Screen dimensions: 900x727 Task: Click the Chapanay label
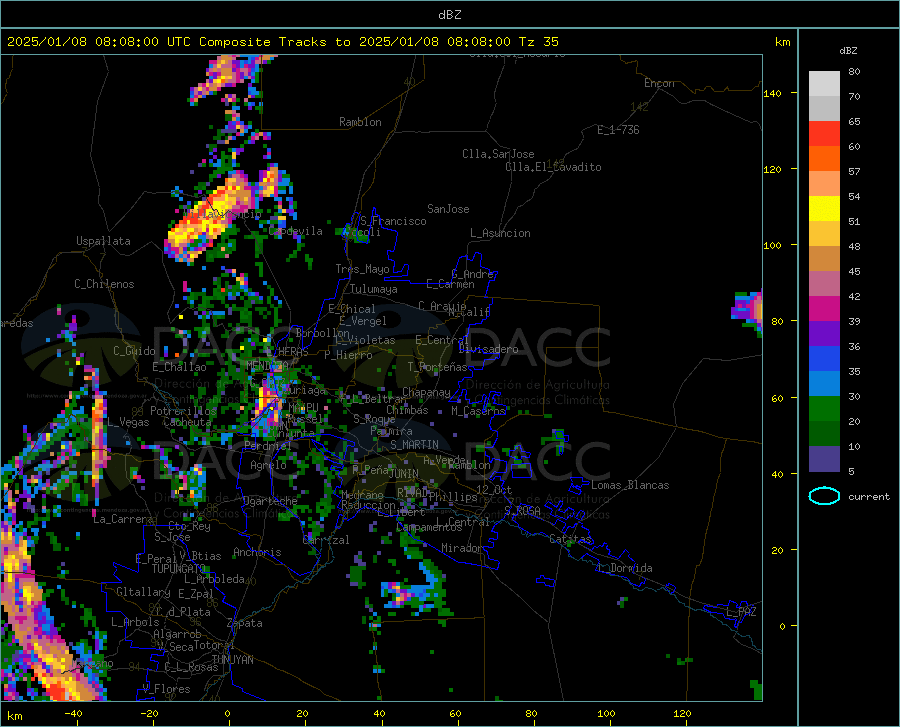click(426, 392)
